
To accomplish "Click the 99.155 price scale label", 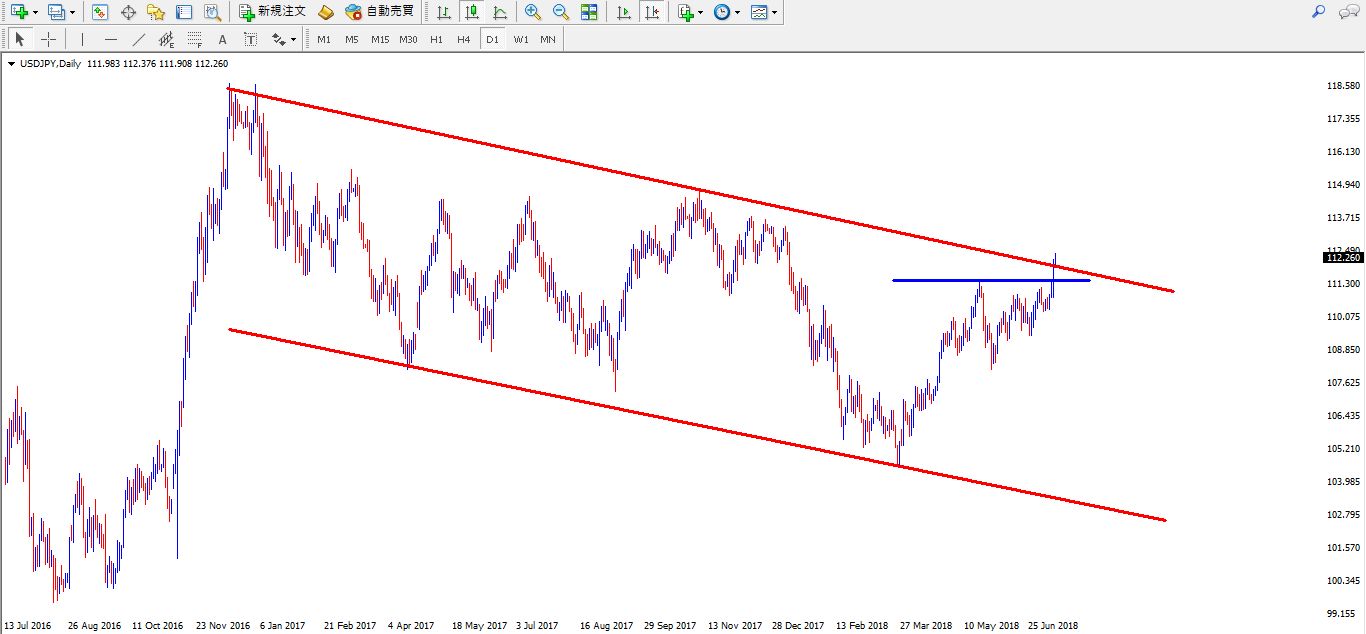I will [1343, 613].
